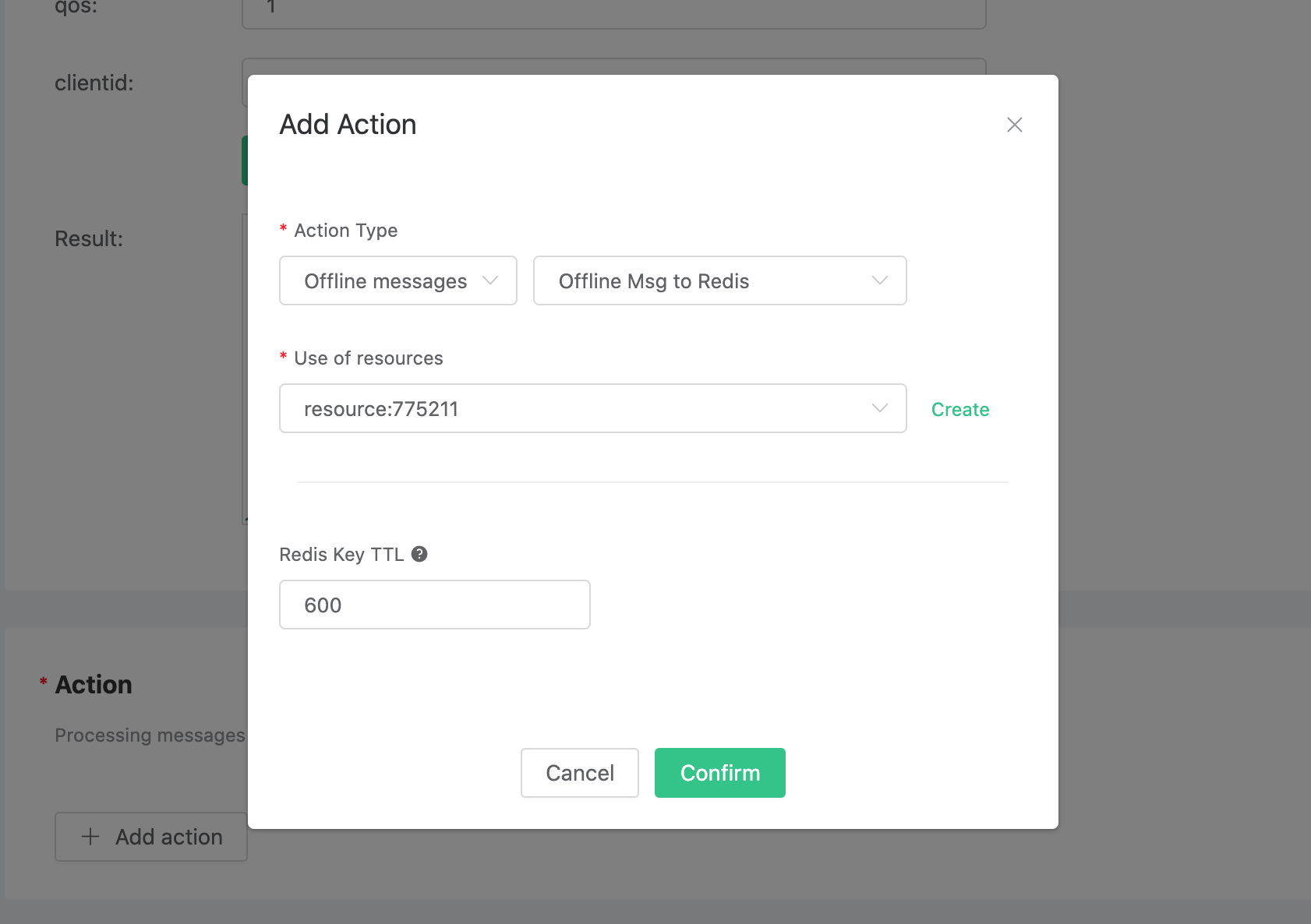Click the Redis Key TTL help icon
Image resolution: width=1311 pixels, height=924 pixels.
[x=419, y=554]
